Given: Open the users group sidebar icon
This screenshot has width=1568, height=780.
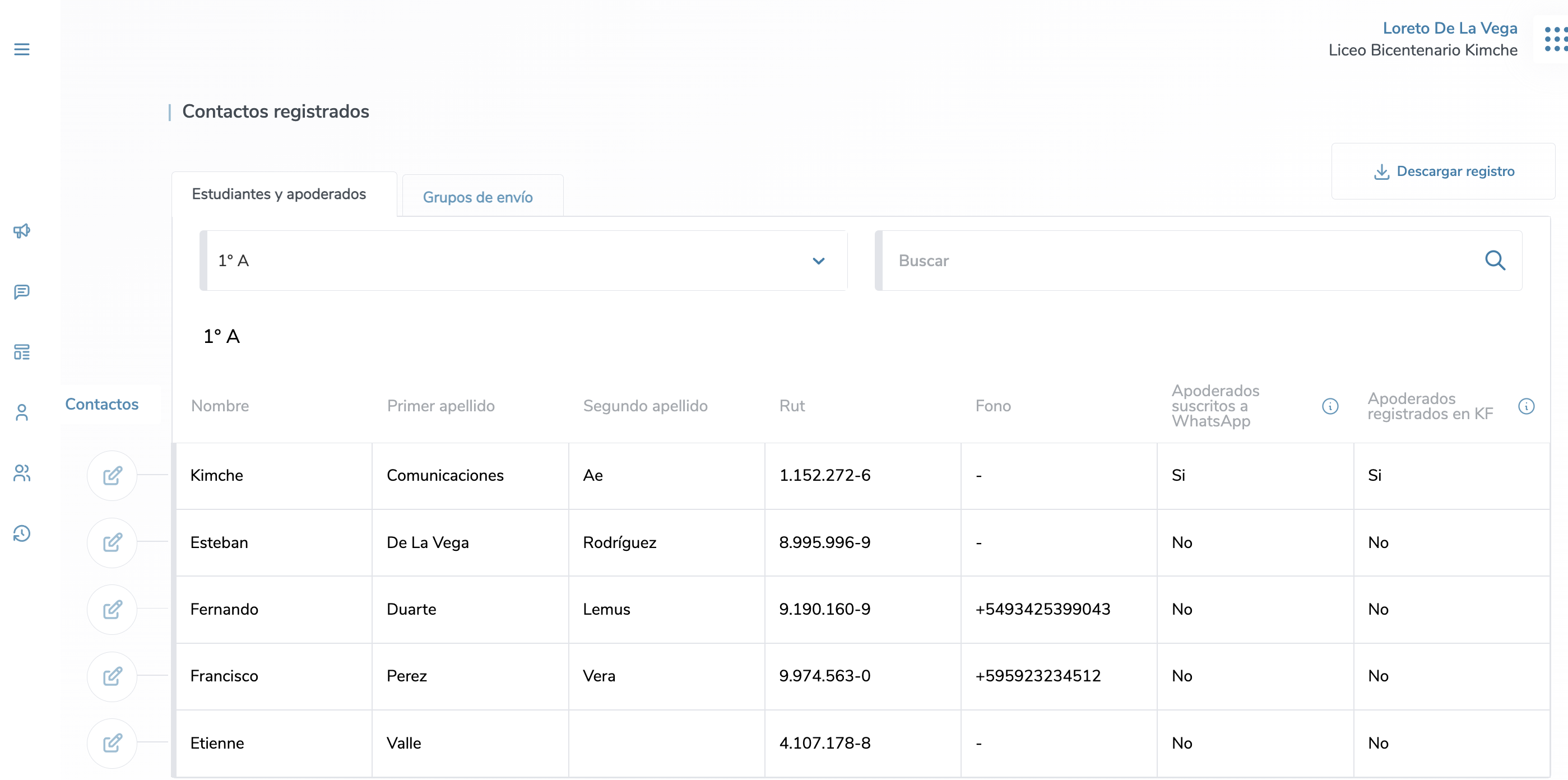Looking at the screenshot, I should click(x=22, y=473).
